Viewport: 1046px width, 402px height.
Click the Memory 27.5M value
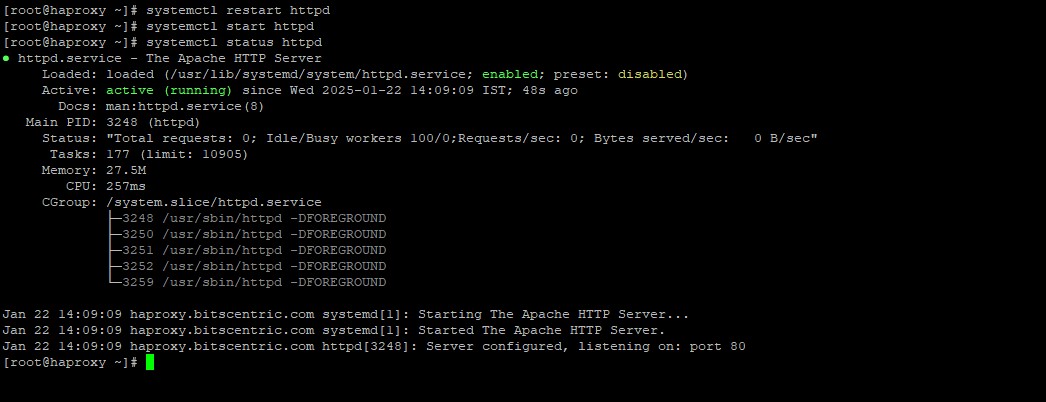126,170
